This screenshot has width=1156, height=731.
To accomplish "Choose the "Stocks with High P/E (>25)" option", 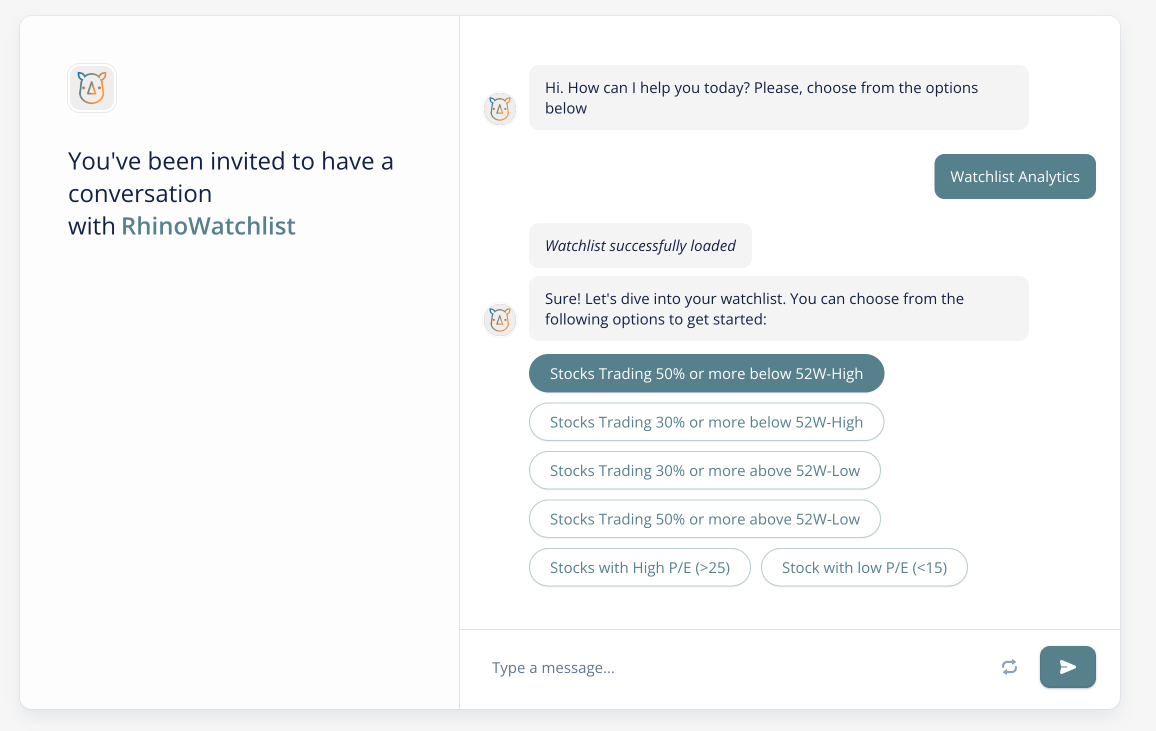I will pos(639,567).
